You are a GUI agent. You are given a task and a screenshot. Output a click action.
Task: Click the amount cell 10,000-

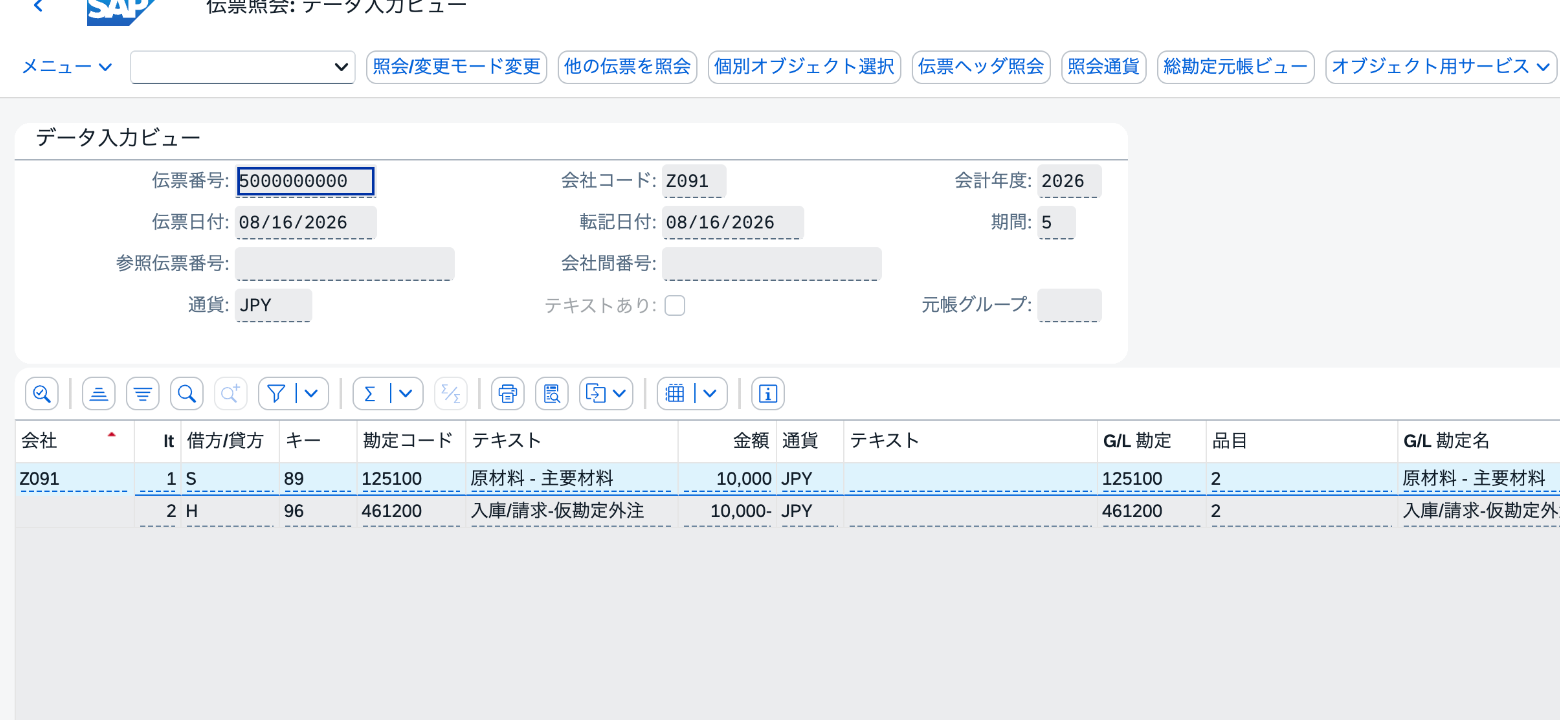tap(727, 511)
